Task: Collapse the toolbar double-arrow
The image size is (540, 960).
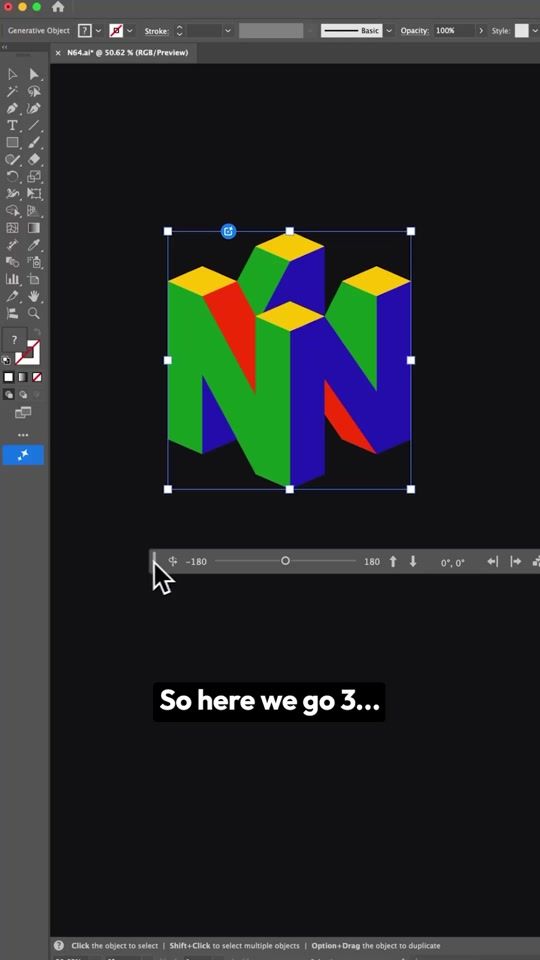Action: point(4,47)
